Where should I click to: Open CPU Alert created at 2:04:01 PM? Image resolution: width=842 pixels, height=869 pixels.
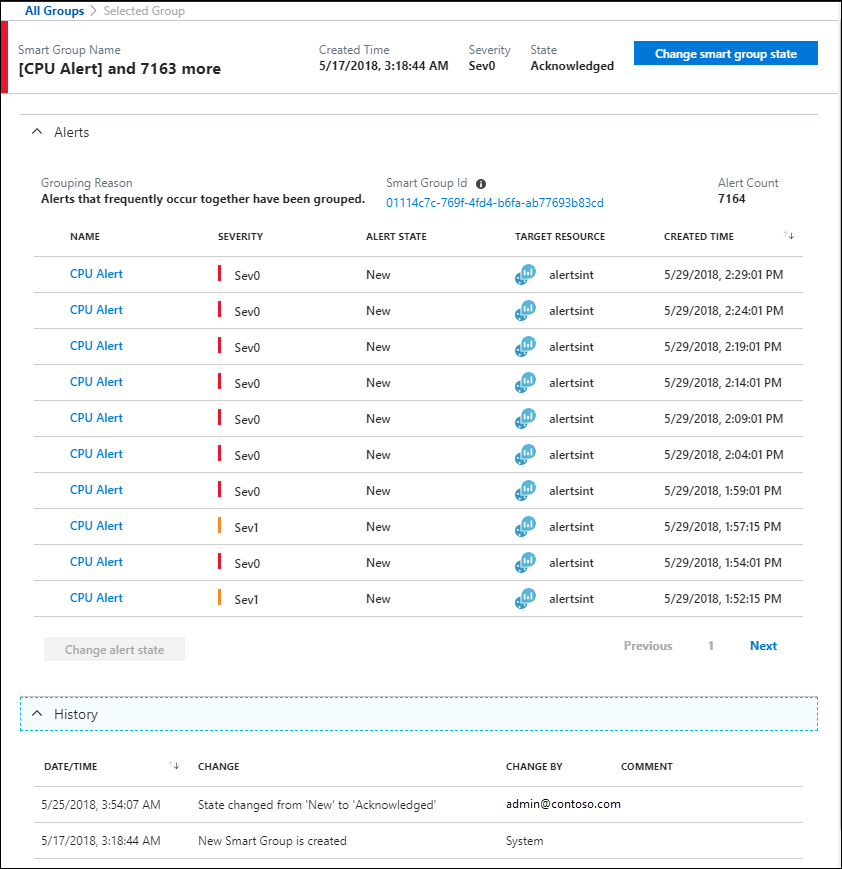(x=96, y=454)
